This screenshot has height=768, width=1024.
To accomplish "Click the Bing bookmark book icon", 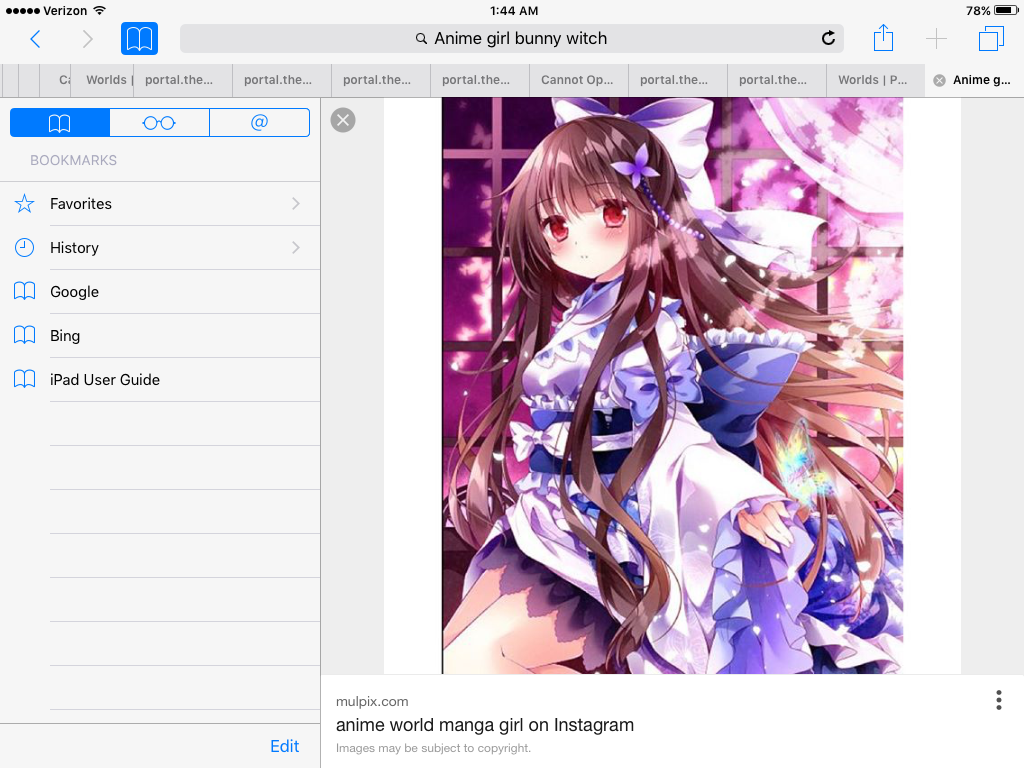I will coord(24,335).
